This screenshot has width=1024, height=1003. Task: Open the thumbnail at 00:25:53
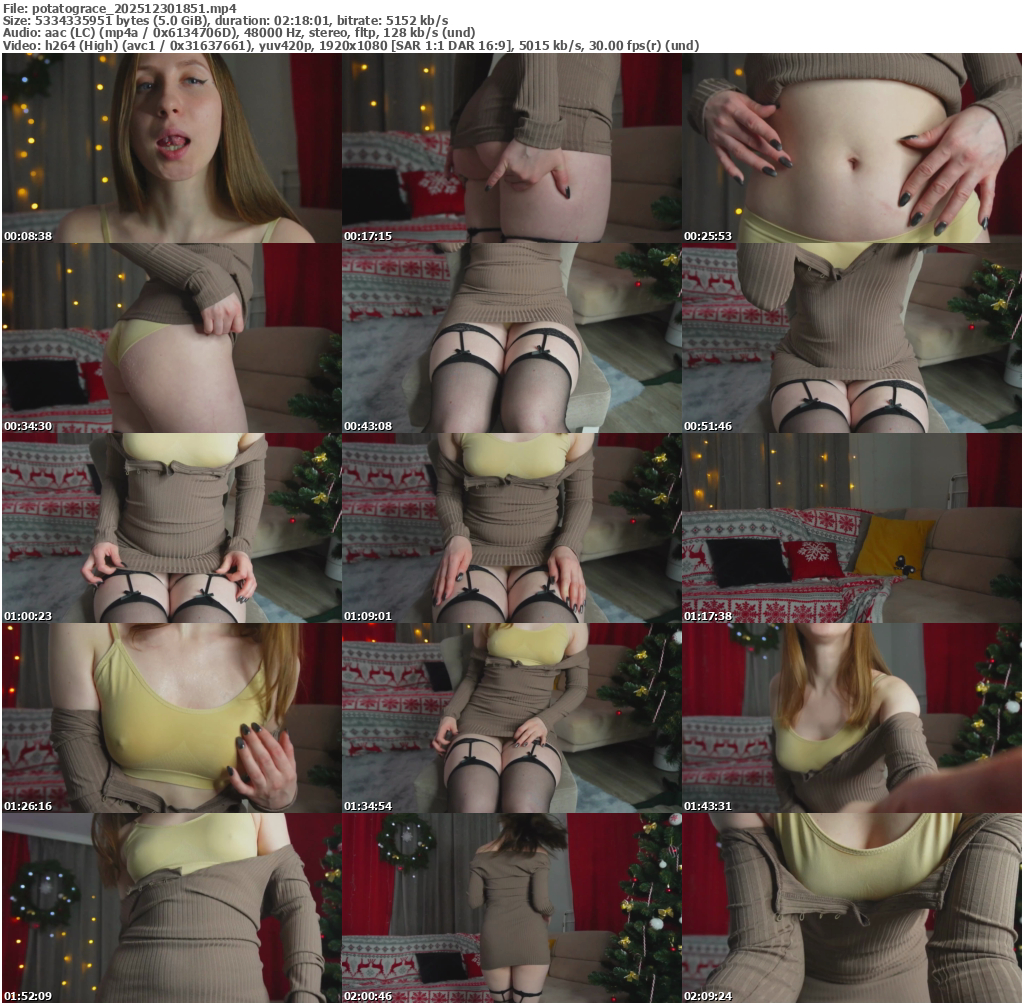[852, 148]
